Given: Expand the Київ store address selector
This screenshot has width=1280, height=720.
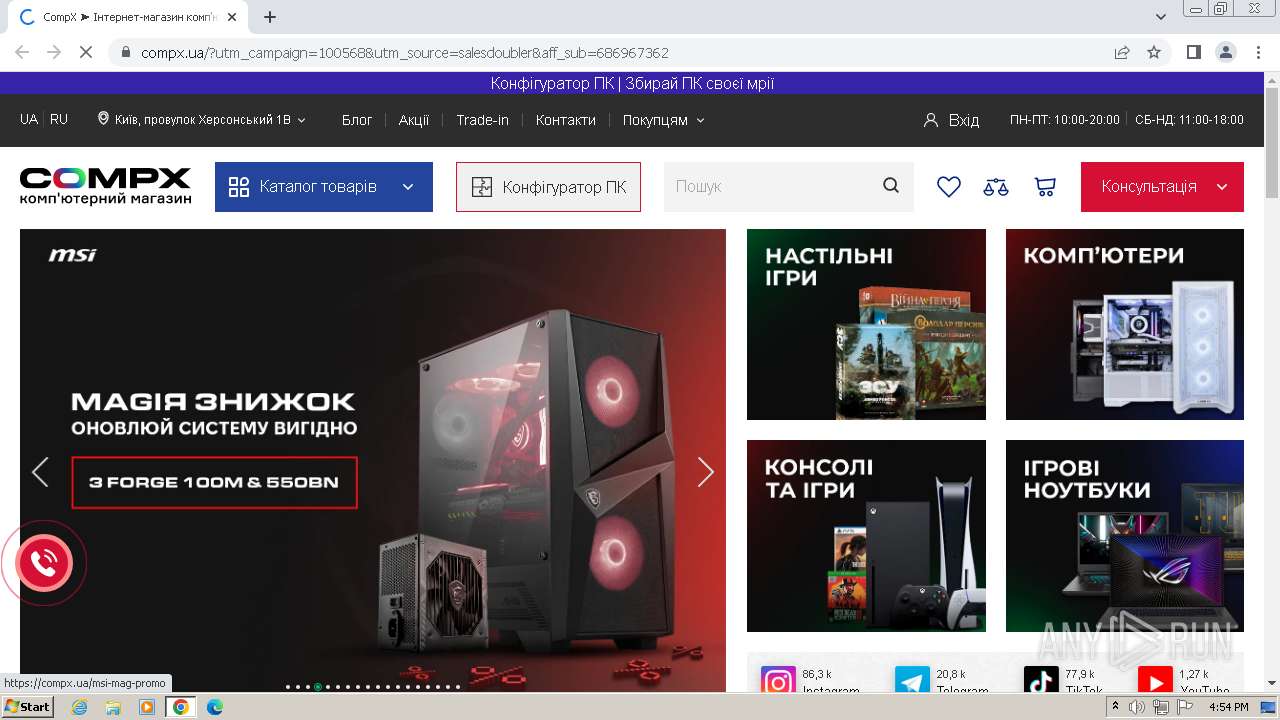Looking at the screenshot, I should [x=201, y=120].
